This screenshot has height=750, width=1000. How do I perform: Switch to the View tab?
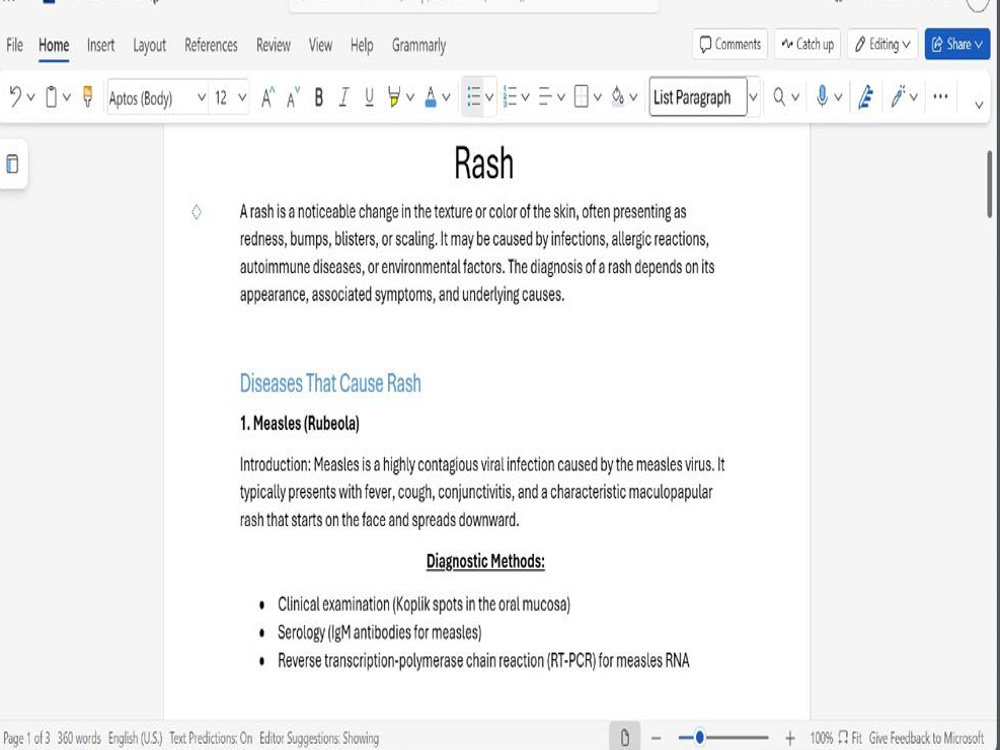320,45
